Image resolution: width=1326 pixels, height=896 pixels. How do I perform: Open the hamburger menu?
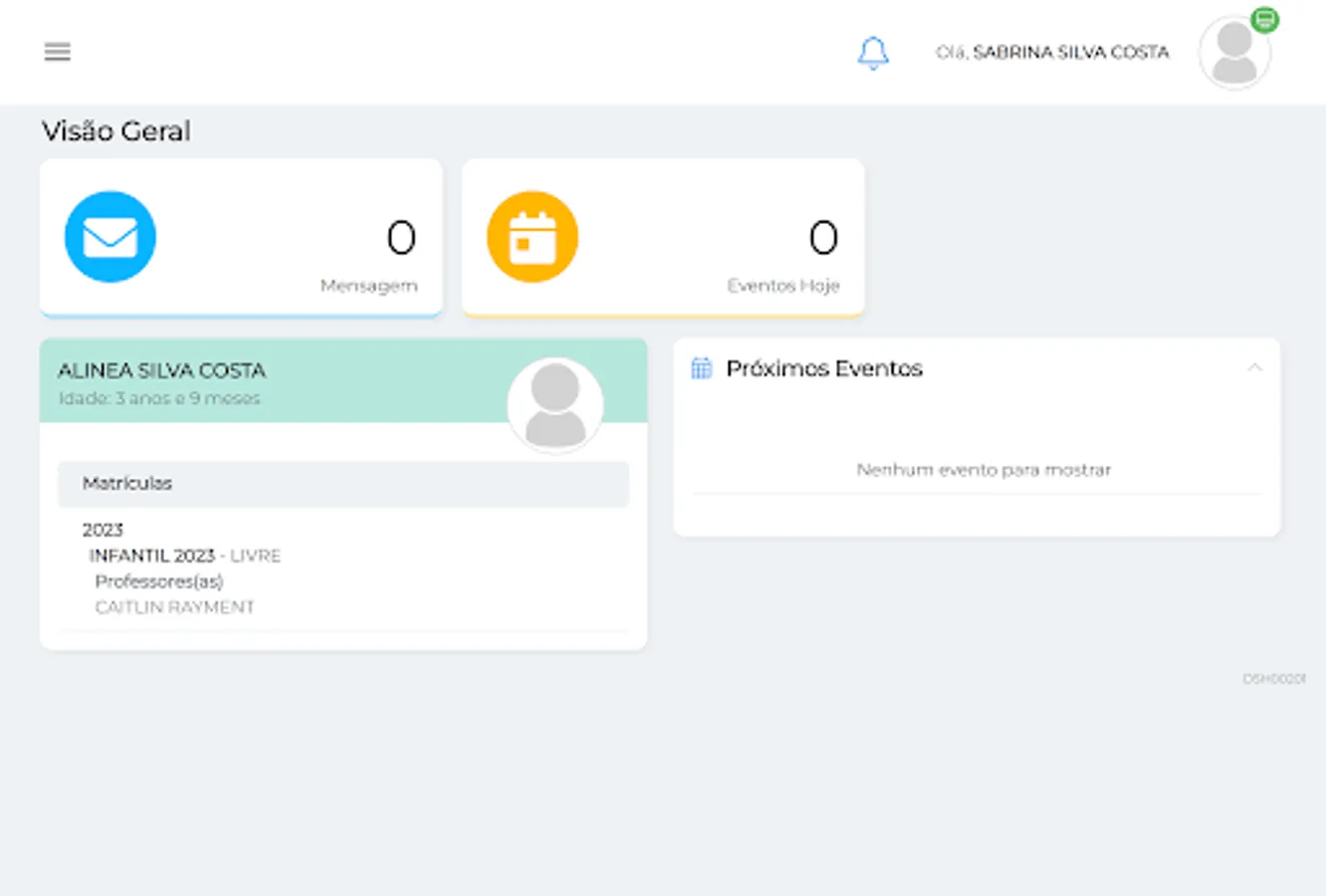tap(58, 52)
